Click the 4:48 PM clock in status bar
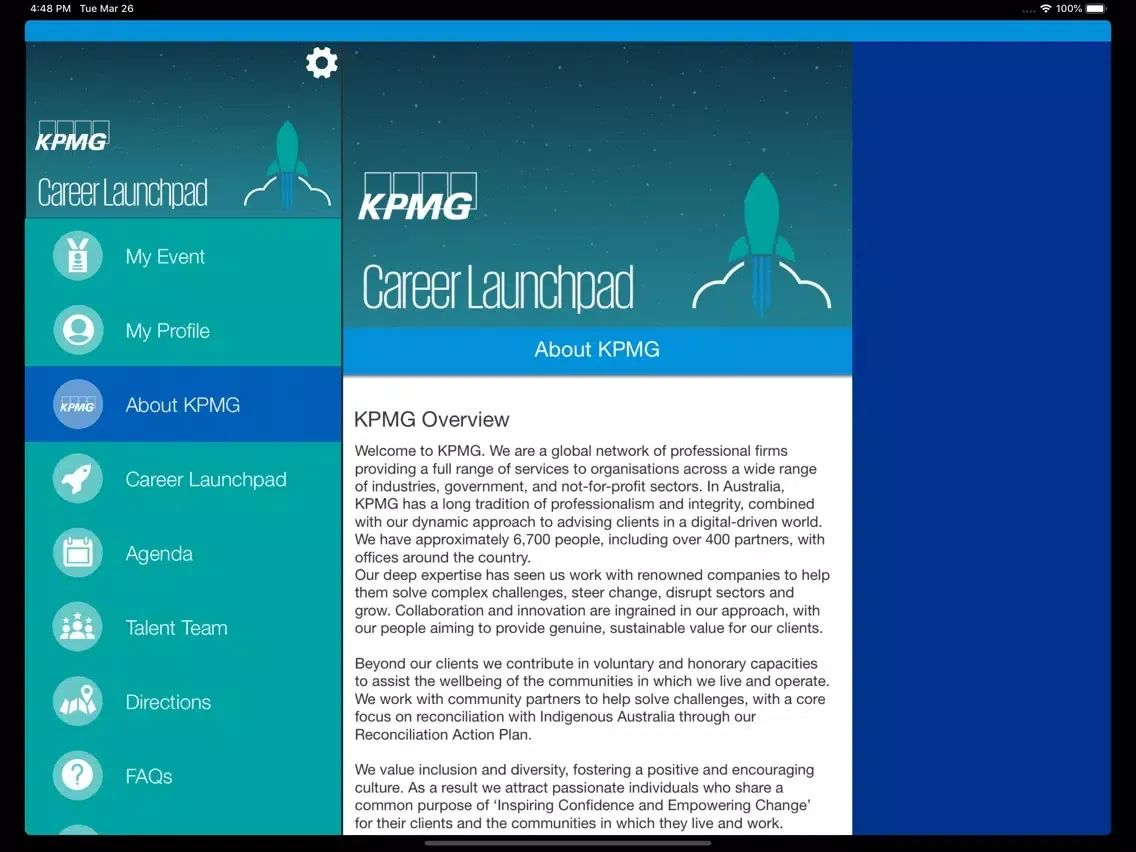The width and height of the screenshot is (1136, 852). (51, 9)
